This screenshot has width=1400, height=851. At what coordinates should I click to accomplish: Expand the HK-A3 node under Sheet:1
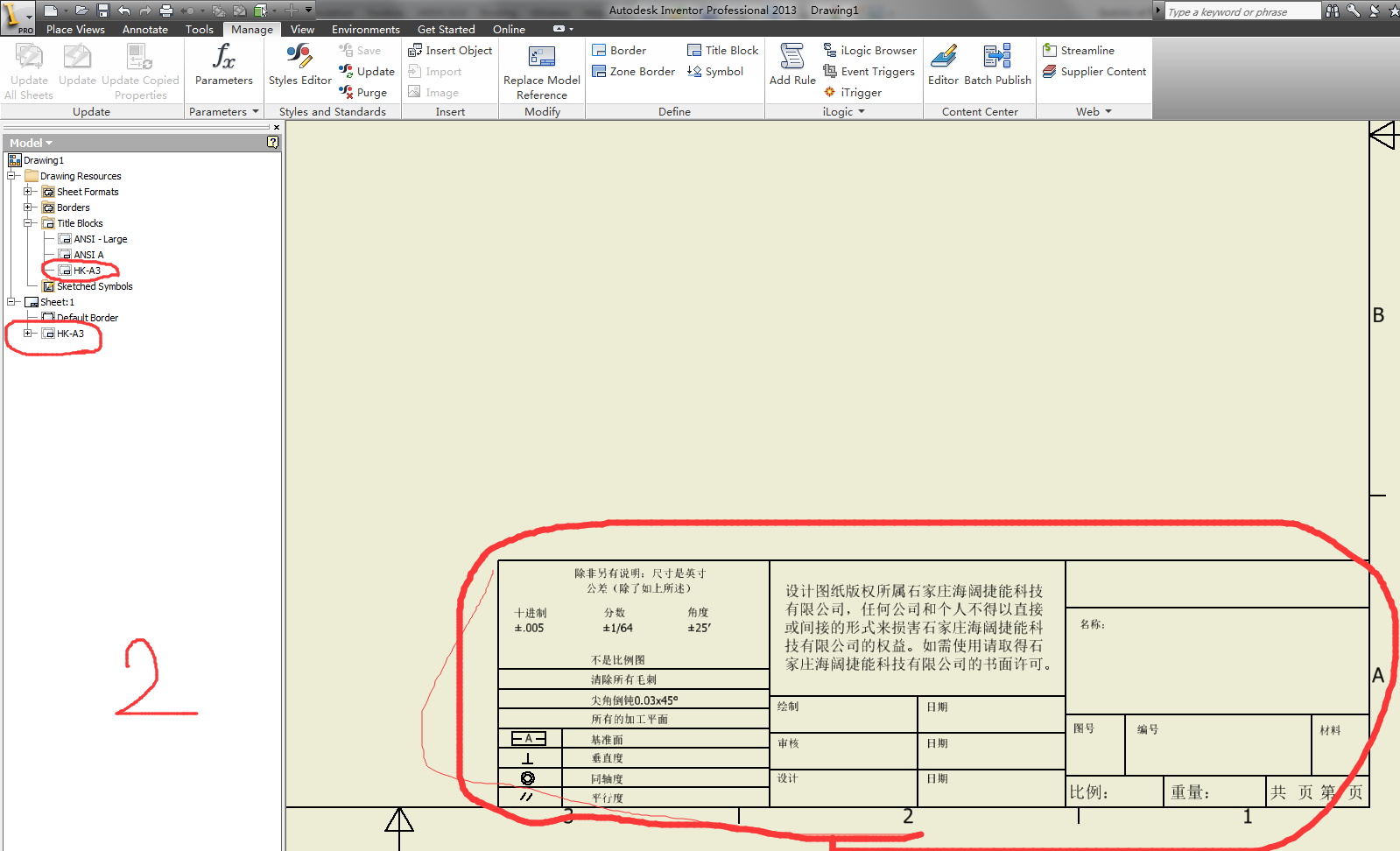28,334
